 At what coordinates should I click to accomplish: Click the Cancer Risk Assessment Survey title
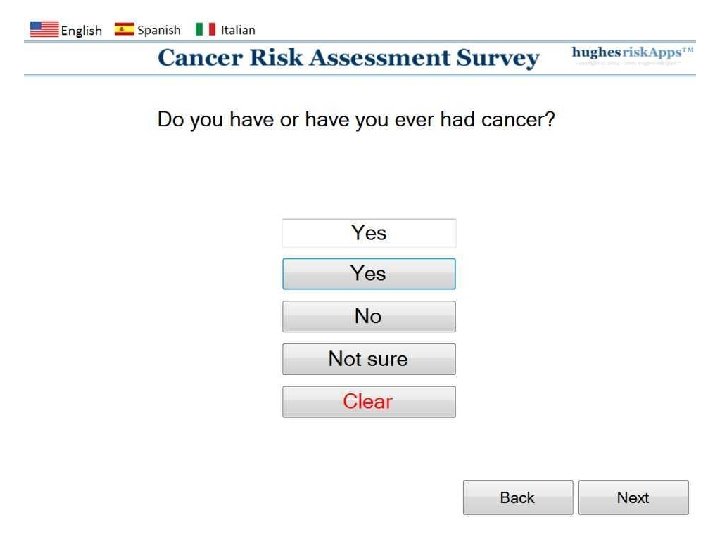tap(348, 57)
